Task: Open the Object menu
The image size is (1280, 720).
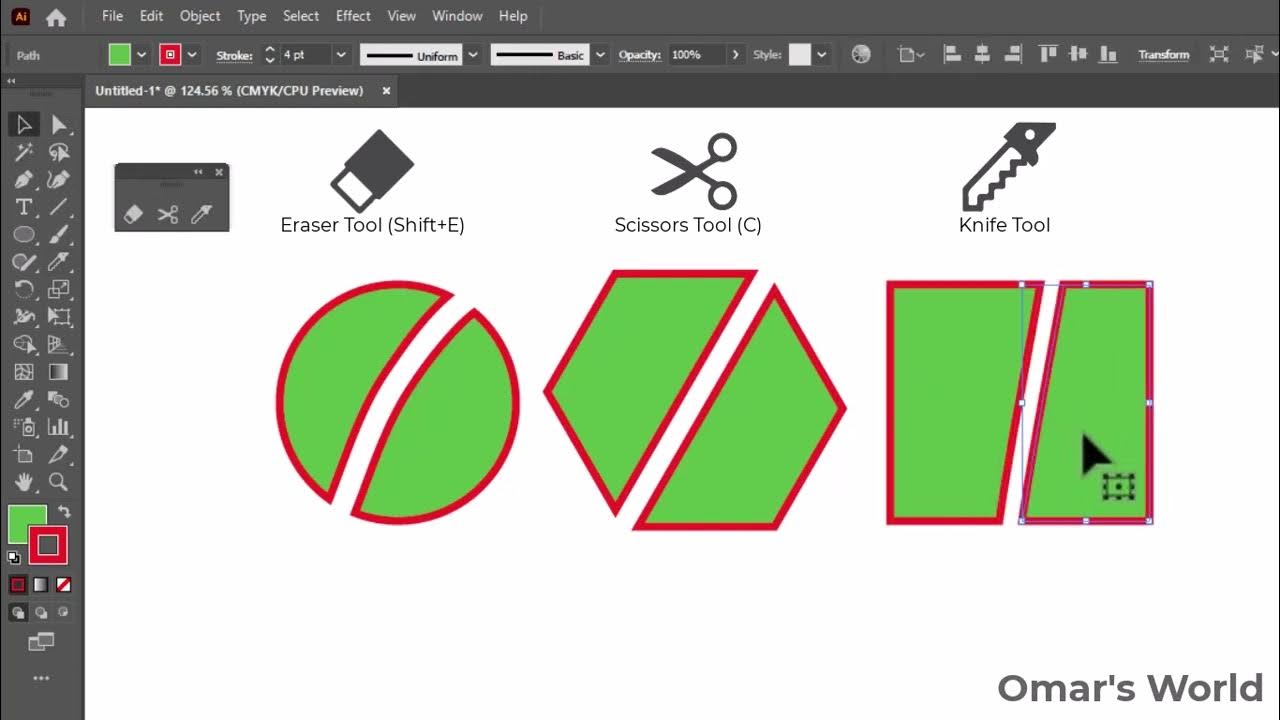Action: point(200,16)
